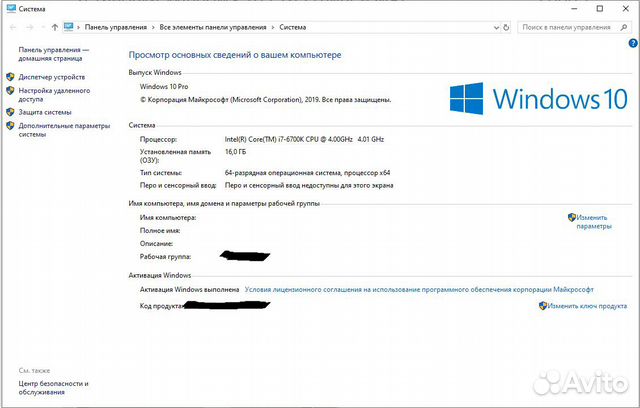640x408 pixels.
Task: Expand chevron before "Панель управления" breadcrumb
Action: (x=78, y=27)
